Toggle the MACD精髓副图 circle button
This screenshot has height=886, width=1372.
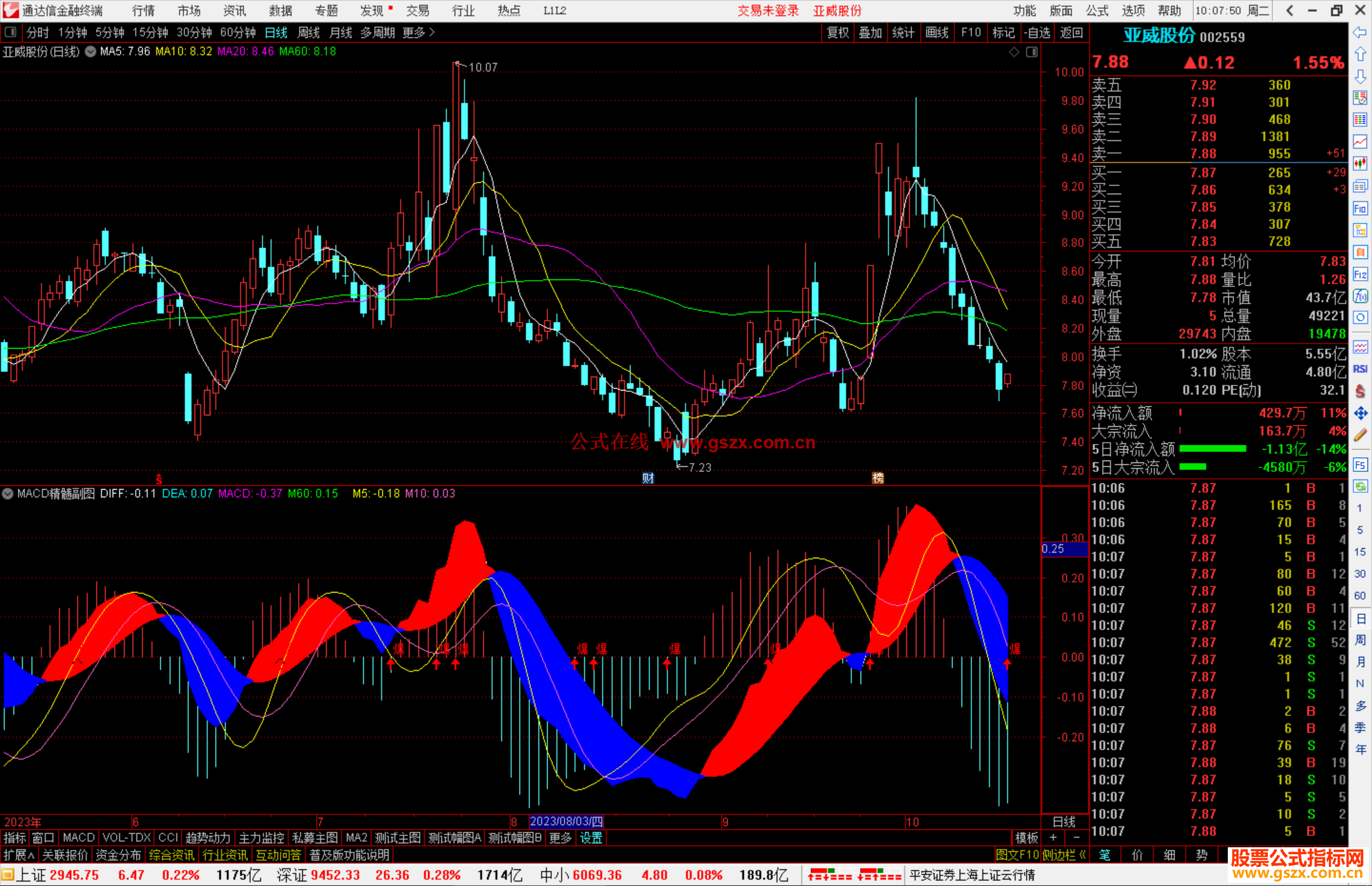pos(8,493)
